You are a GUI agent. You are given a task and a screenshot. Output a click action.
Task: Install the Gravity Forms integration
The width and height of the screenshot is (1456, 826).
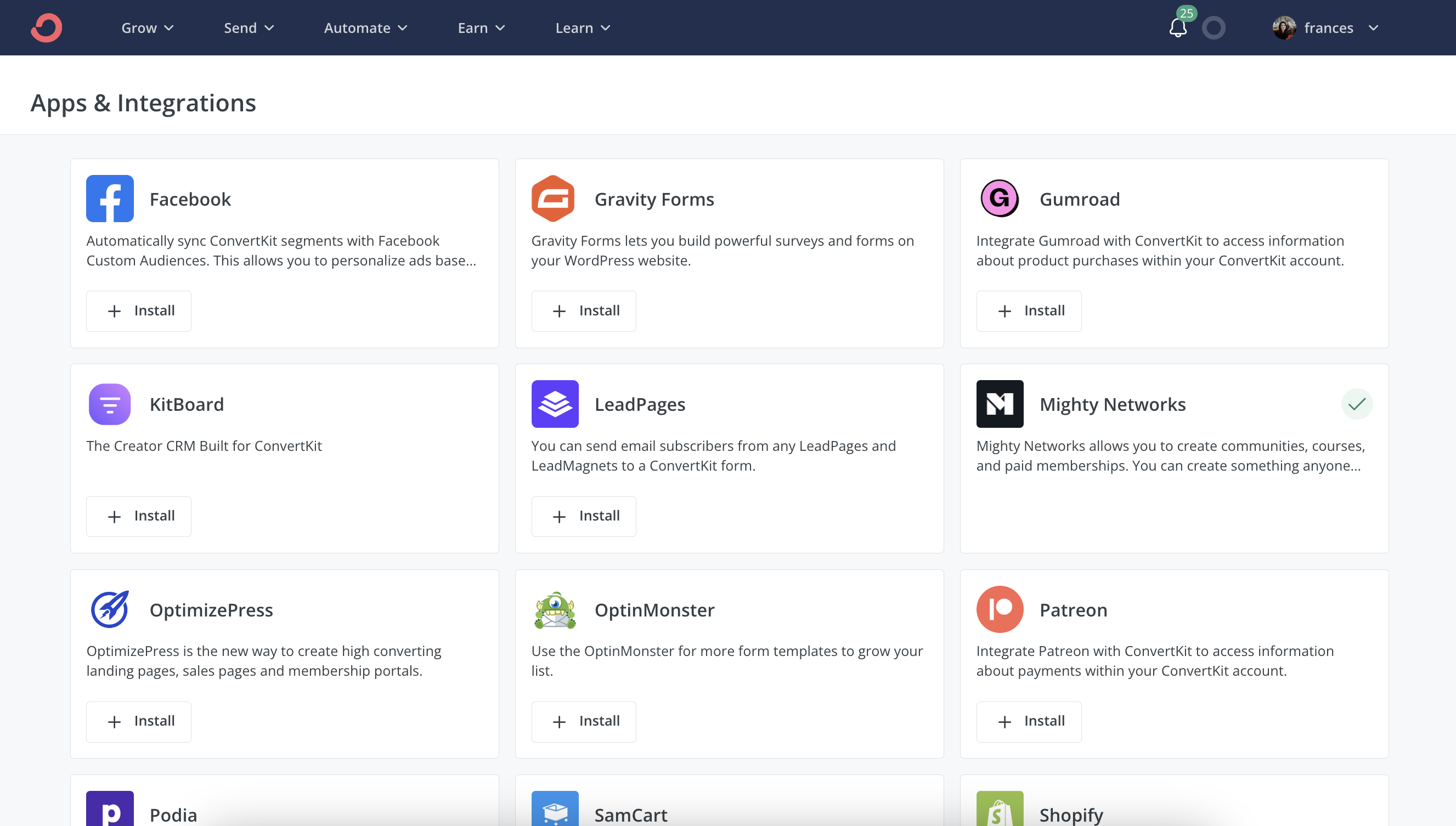583,311
